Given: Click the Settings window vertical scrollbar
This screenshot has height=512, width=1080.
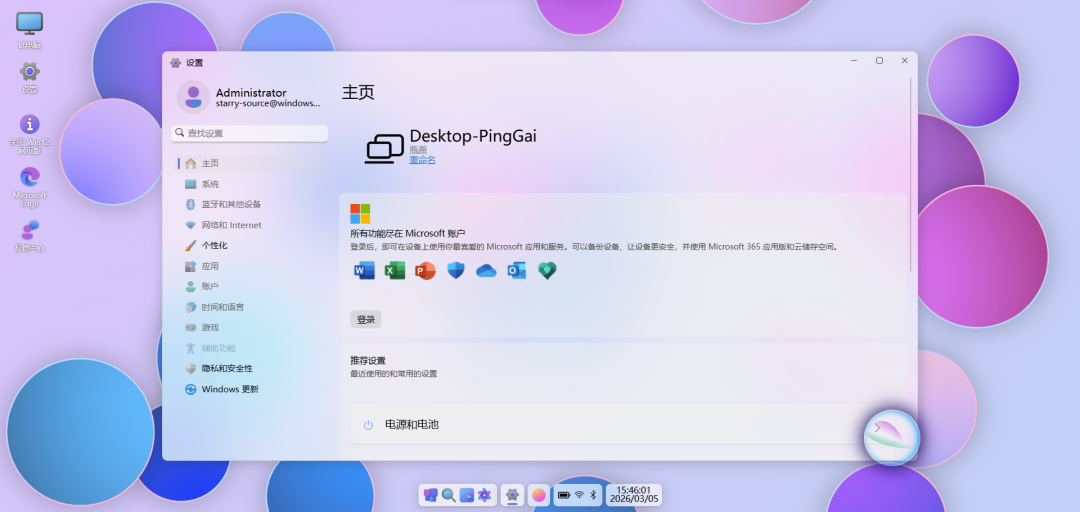Looking at the screenshot, I should (x=911, y=174).
